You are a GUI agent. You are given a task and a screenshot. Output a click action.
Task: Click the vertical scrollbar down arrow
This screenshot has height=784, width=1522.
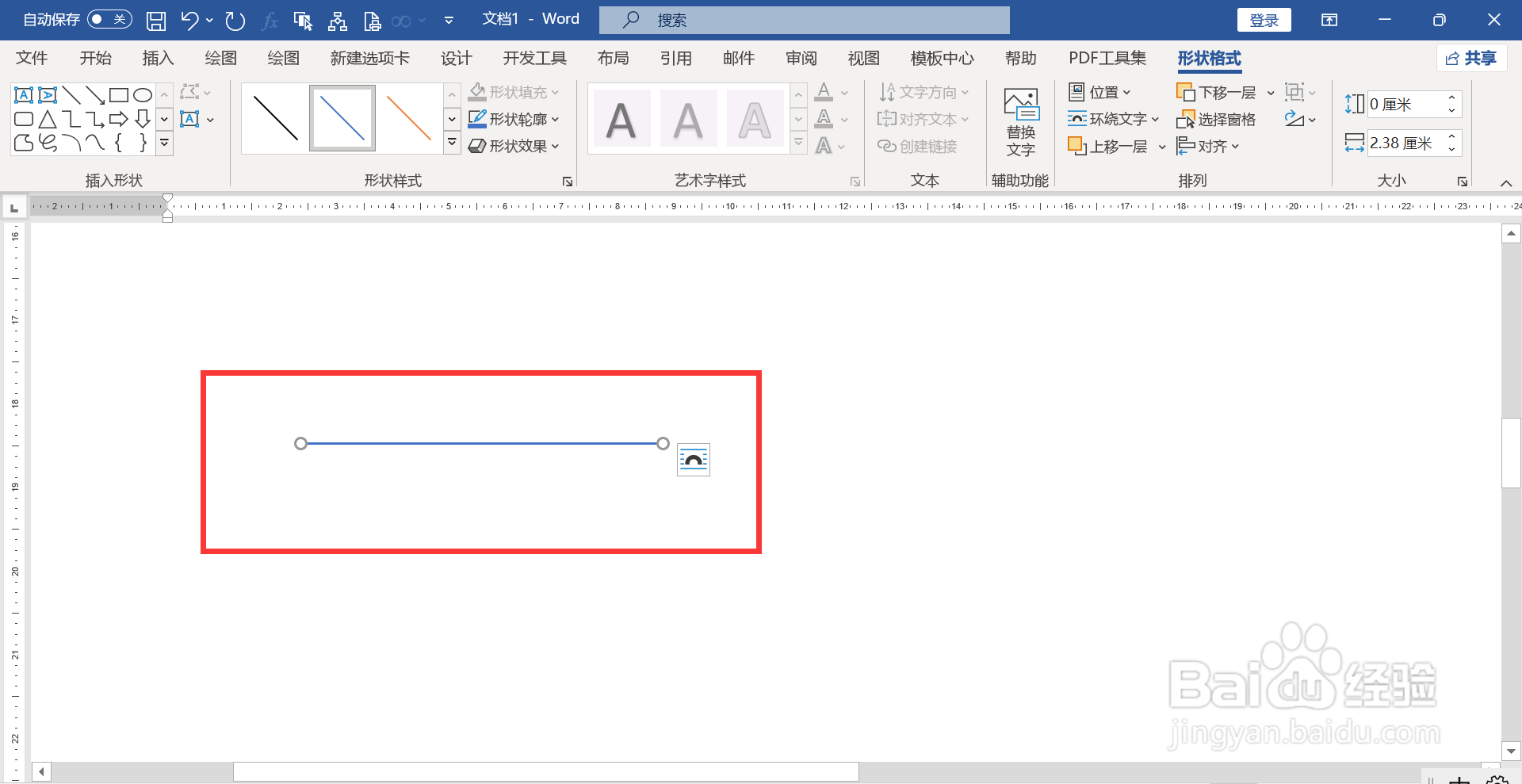[x=1511, y=751]
